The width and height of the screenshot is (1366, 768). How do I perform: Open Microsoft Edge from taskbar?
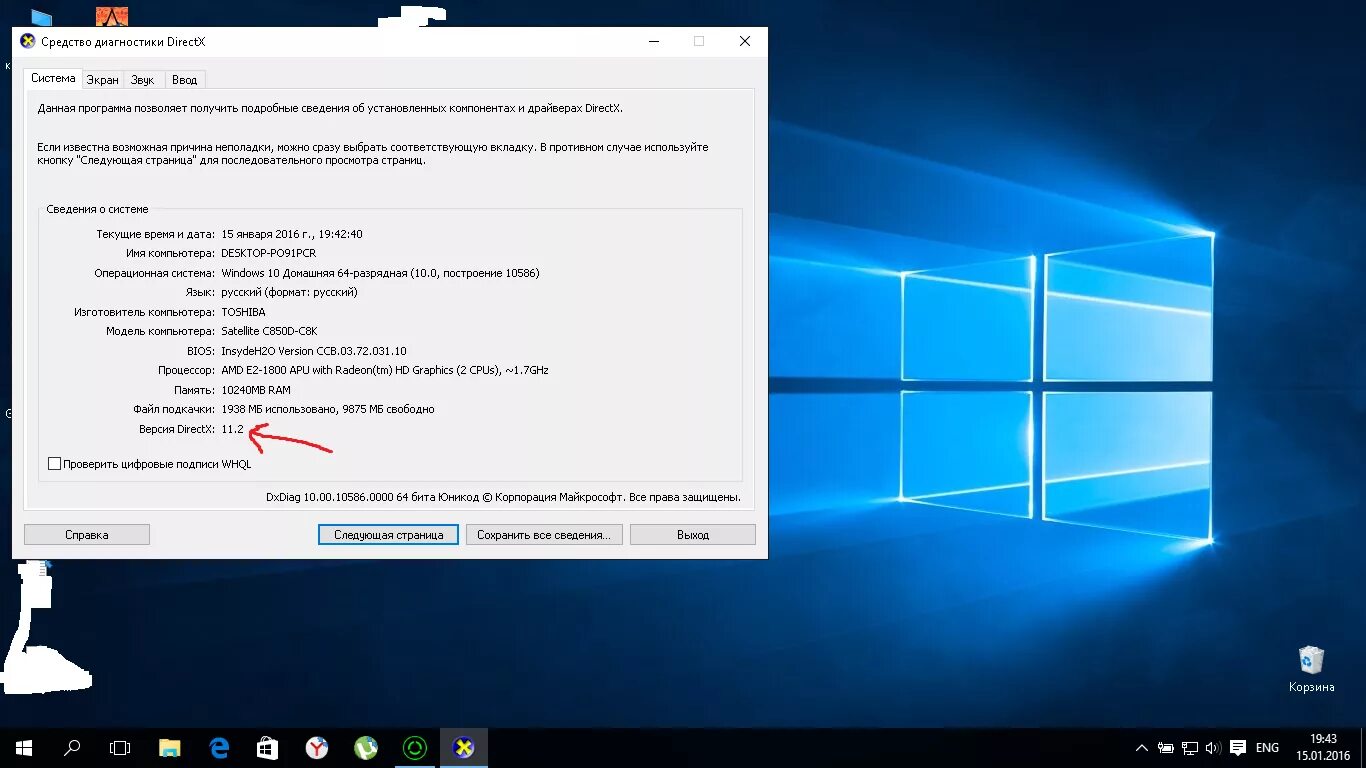(x=219, y=747)
